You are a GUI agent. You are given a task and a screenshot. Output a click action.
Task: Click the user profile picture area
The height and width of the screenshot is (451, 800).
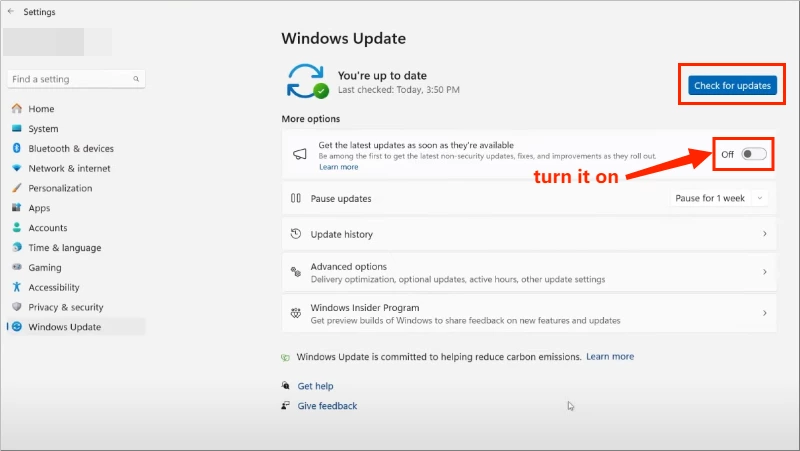point(58,42)
